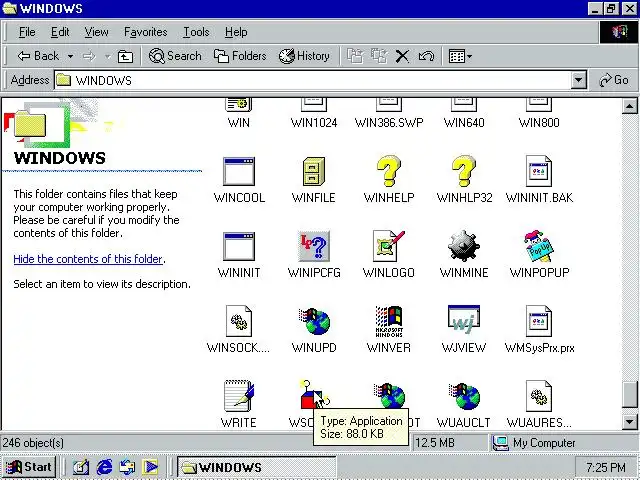Open Outlook Express quick launch icon
The image size is (640, 480).
[127, 467]
